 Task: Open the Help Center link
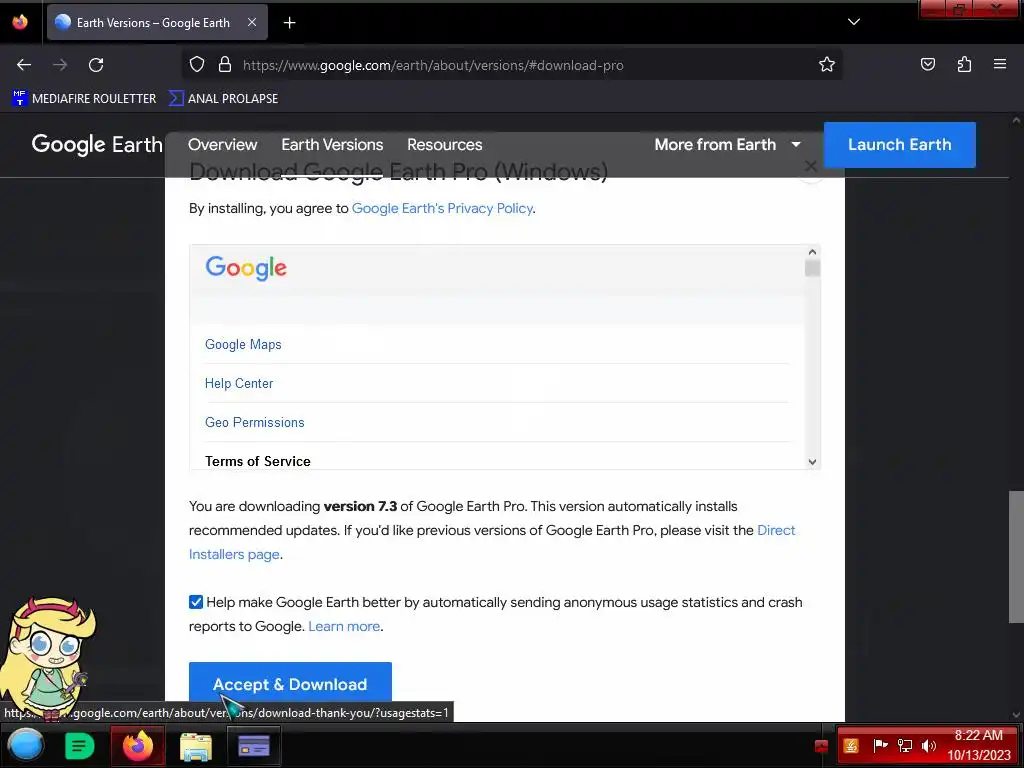click(x=239, y=383)
